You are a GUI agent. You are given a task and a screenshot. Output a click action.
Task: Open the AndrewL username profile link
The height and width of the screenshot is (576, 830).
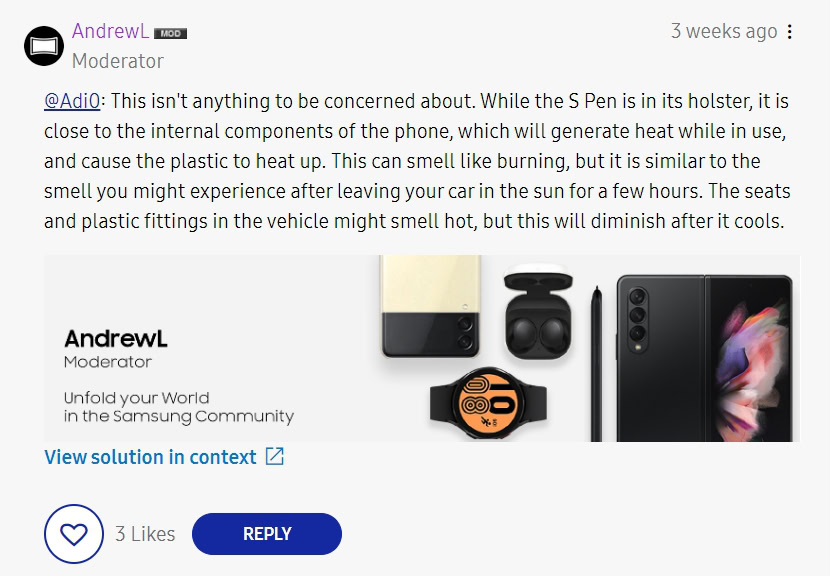(110, 32)
